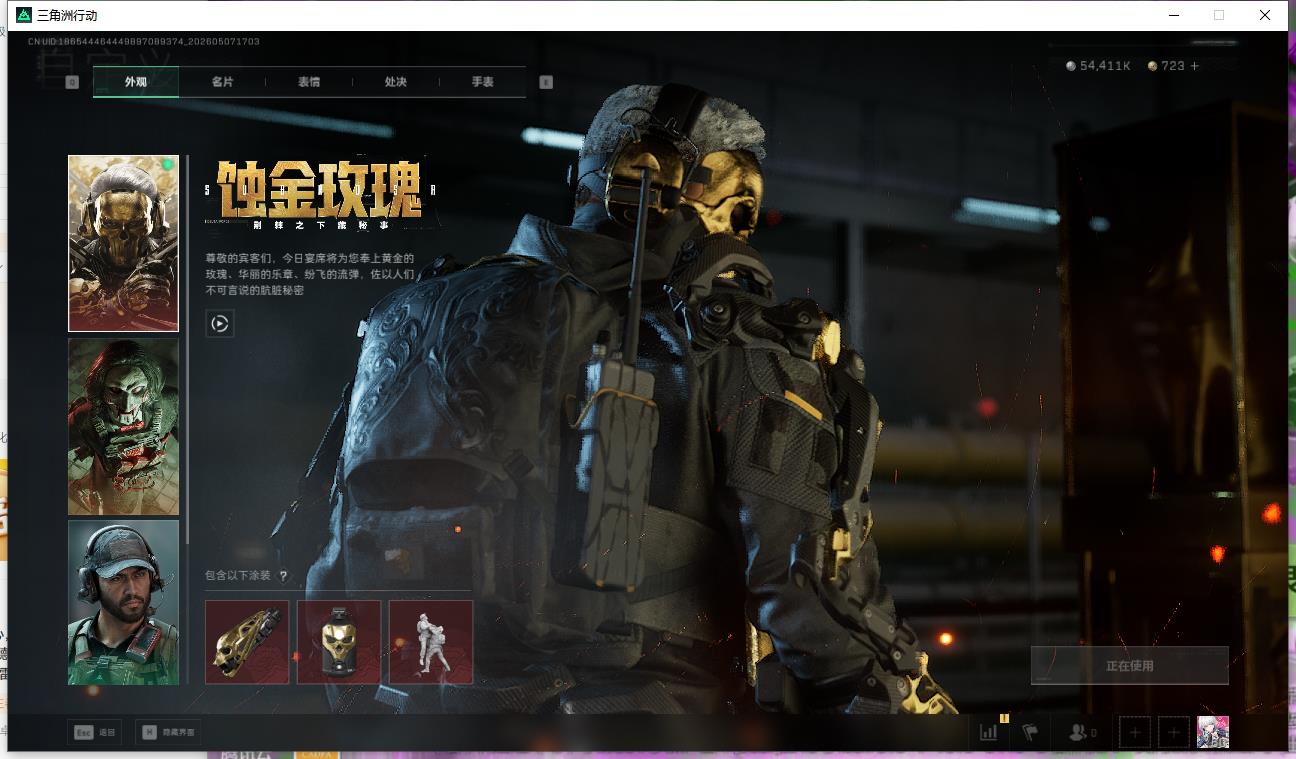The width and height of the screenshot is (1296, 759).
Task: Click the 723 gold balance
Action: click(1173, 66)
